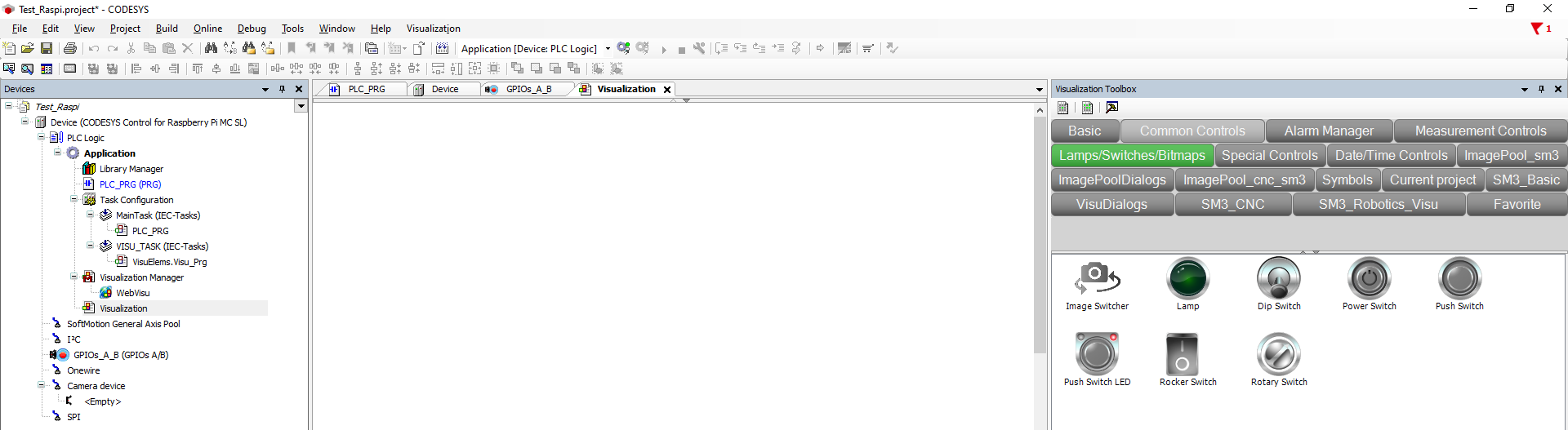Select the Lamp element in the toolbox
Viewport: 1568px width, 430px height.
tap(1187, 280)
